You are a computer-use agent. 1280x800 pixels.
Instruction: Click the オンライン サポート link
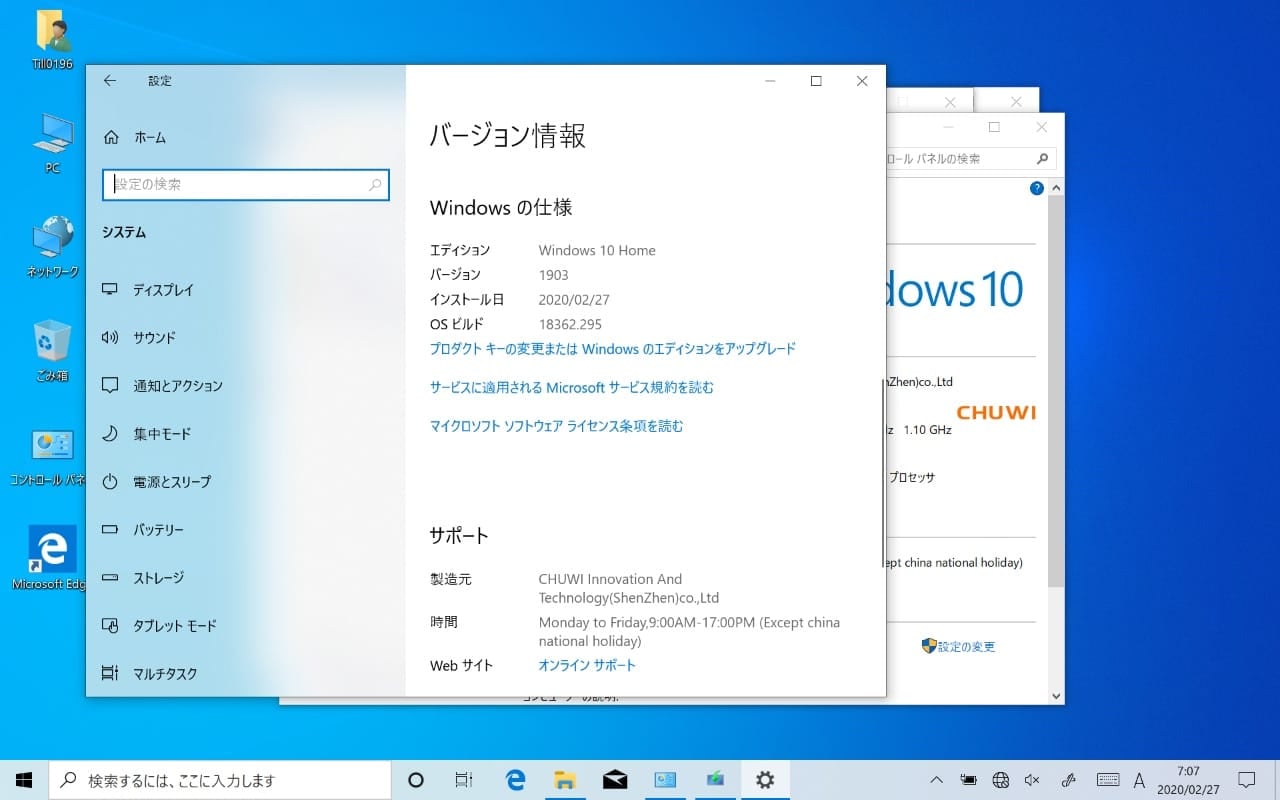point(587,665)
